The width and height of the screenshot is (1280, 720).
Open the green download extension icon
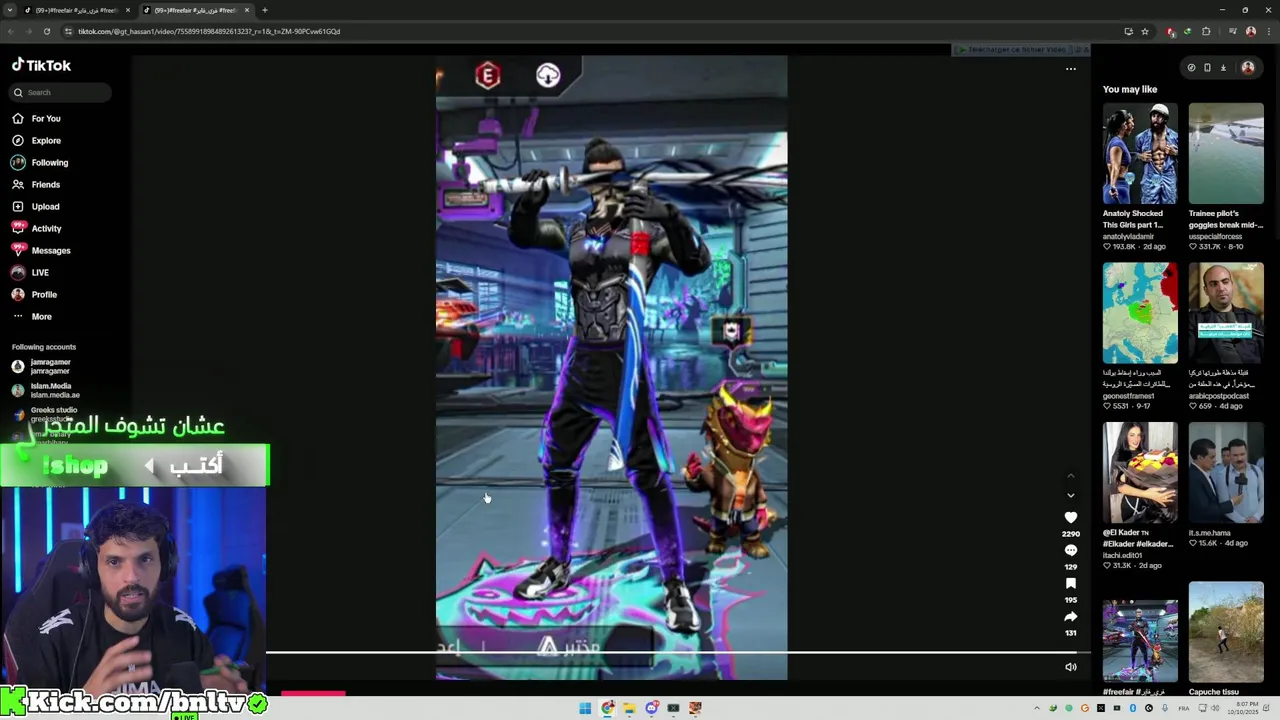(x=1188, y=31)
